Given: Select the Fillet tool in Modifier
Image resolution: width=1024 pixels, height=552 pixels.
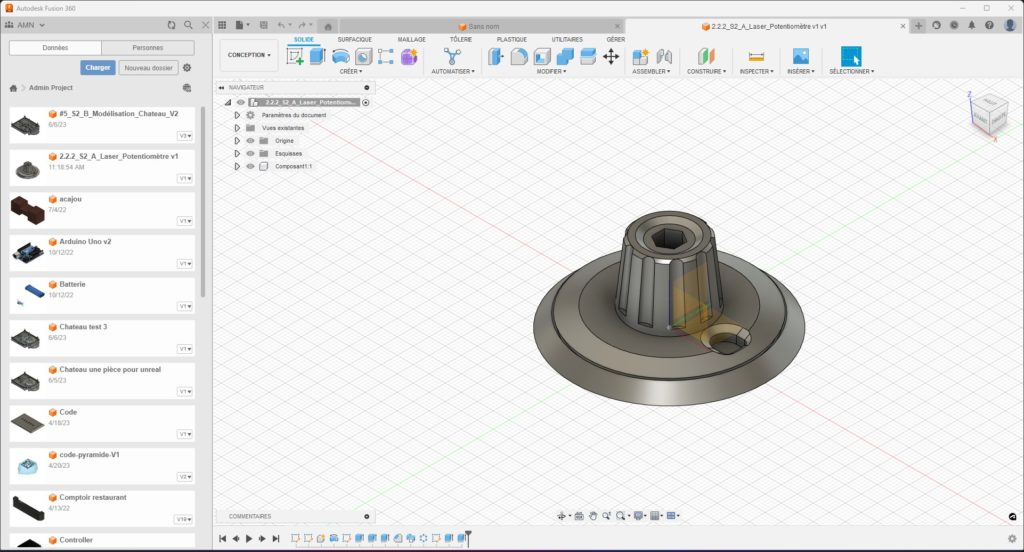Looking at the screenshot, I should pyautogui.click(x=519, y=57).
